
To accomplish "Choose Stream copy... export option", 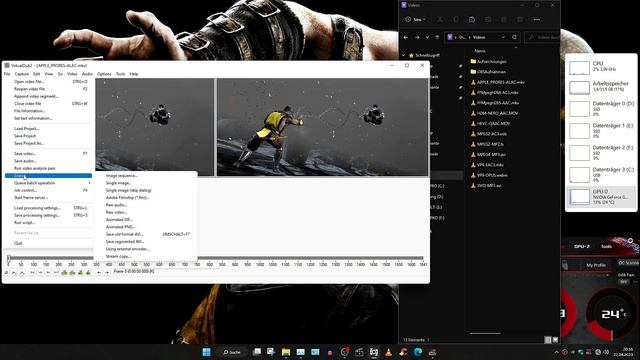I will [x=146, y=256].
